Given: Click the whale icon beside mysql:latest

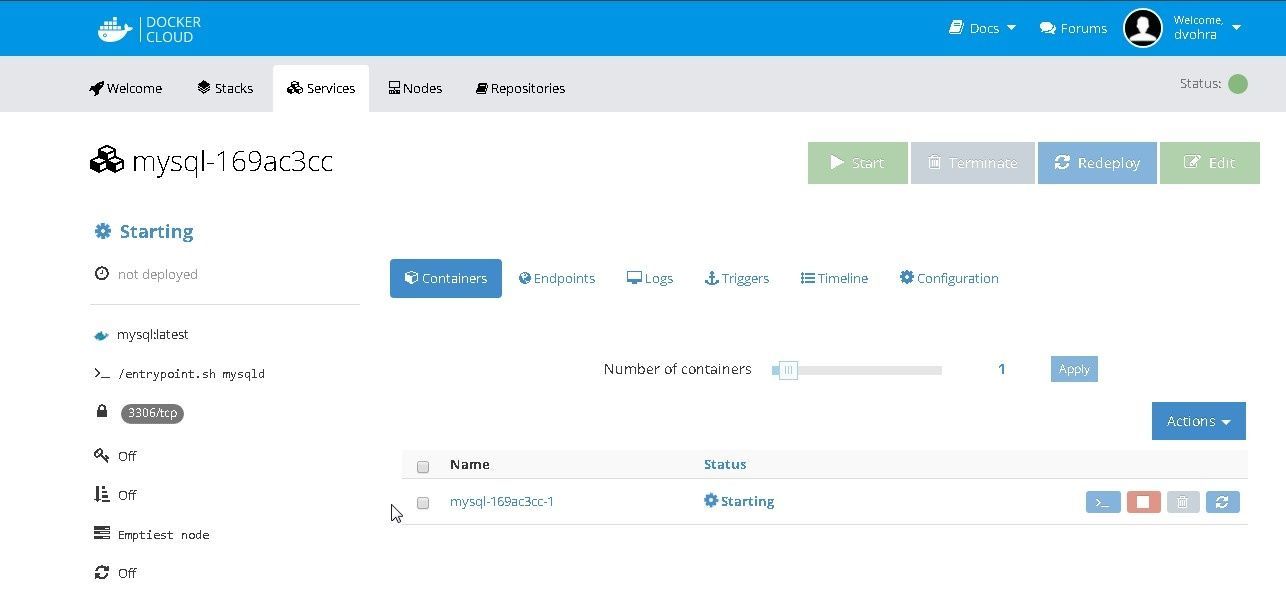Looking at the screenshot, I should (x=101, y=335).
